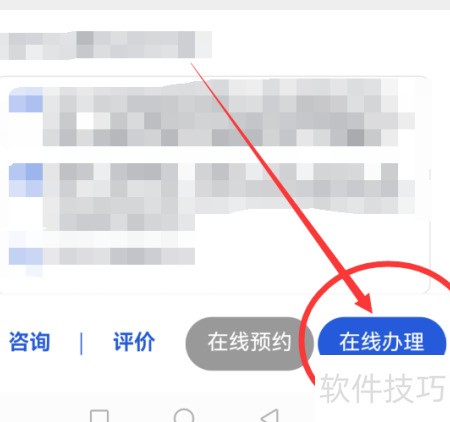Screen dimensions: 450x422
Task: Click the divider between 咨询 and 评价
Action: (81, 343)
